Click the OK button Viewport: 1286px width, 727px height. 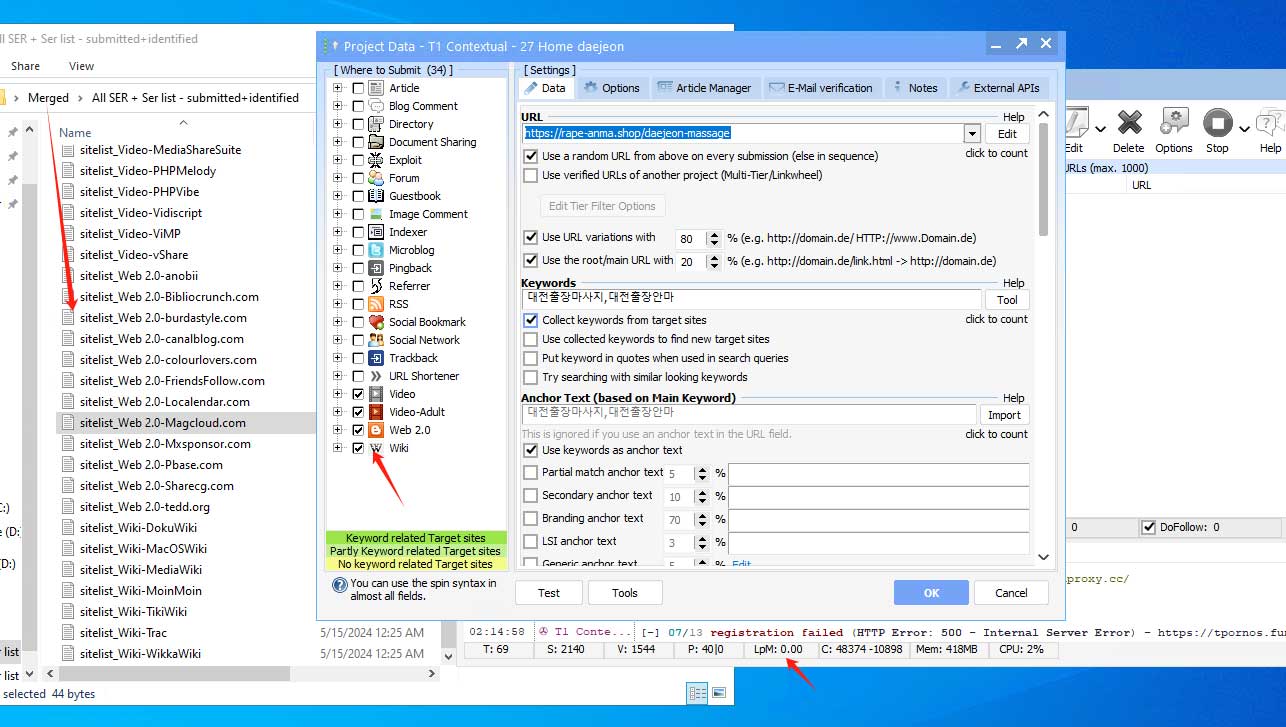[x=931, y=593]
